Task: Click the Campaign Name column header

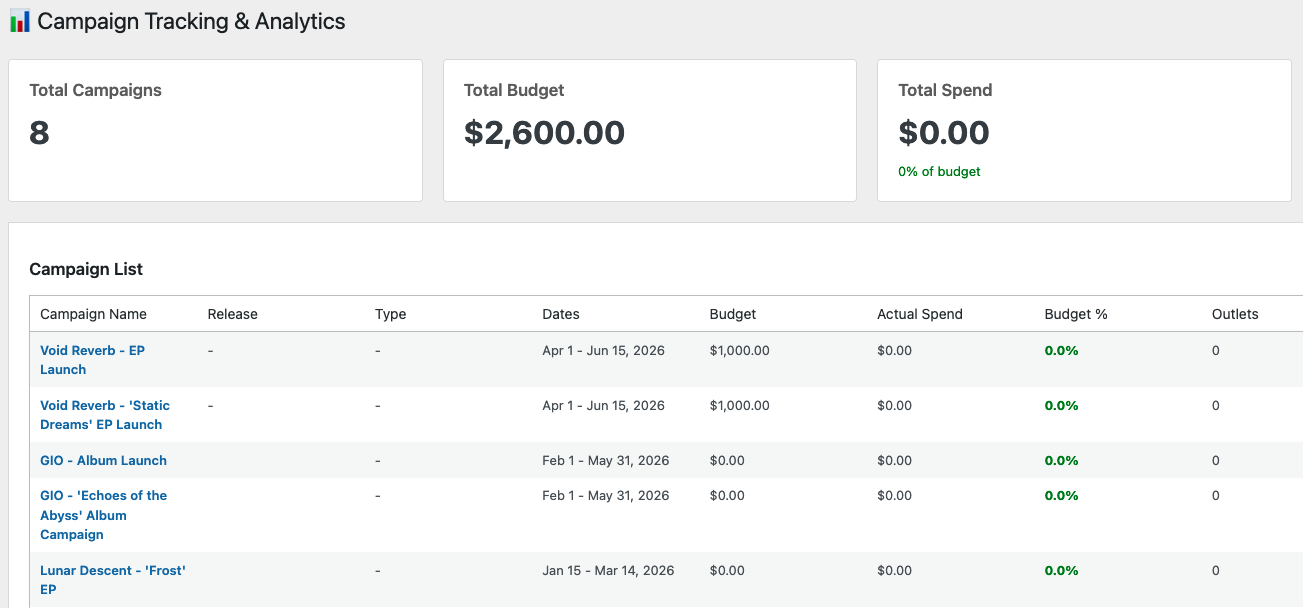Action: 93,314
